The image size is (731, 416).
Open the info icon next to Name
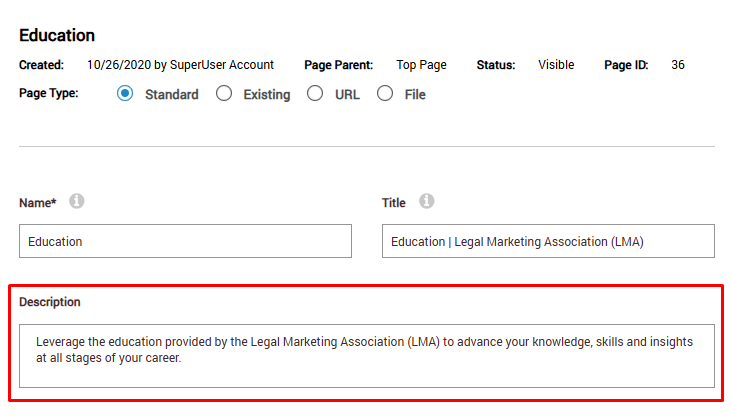pos(76,201)
